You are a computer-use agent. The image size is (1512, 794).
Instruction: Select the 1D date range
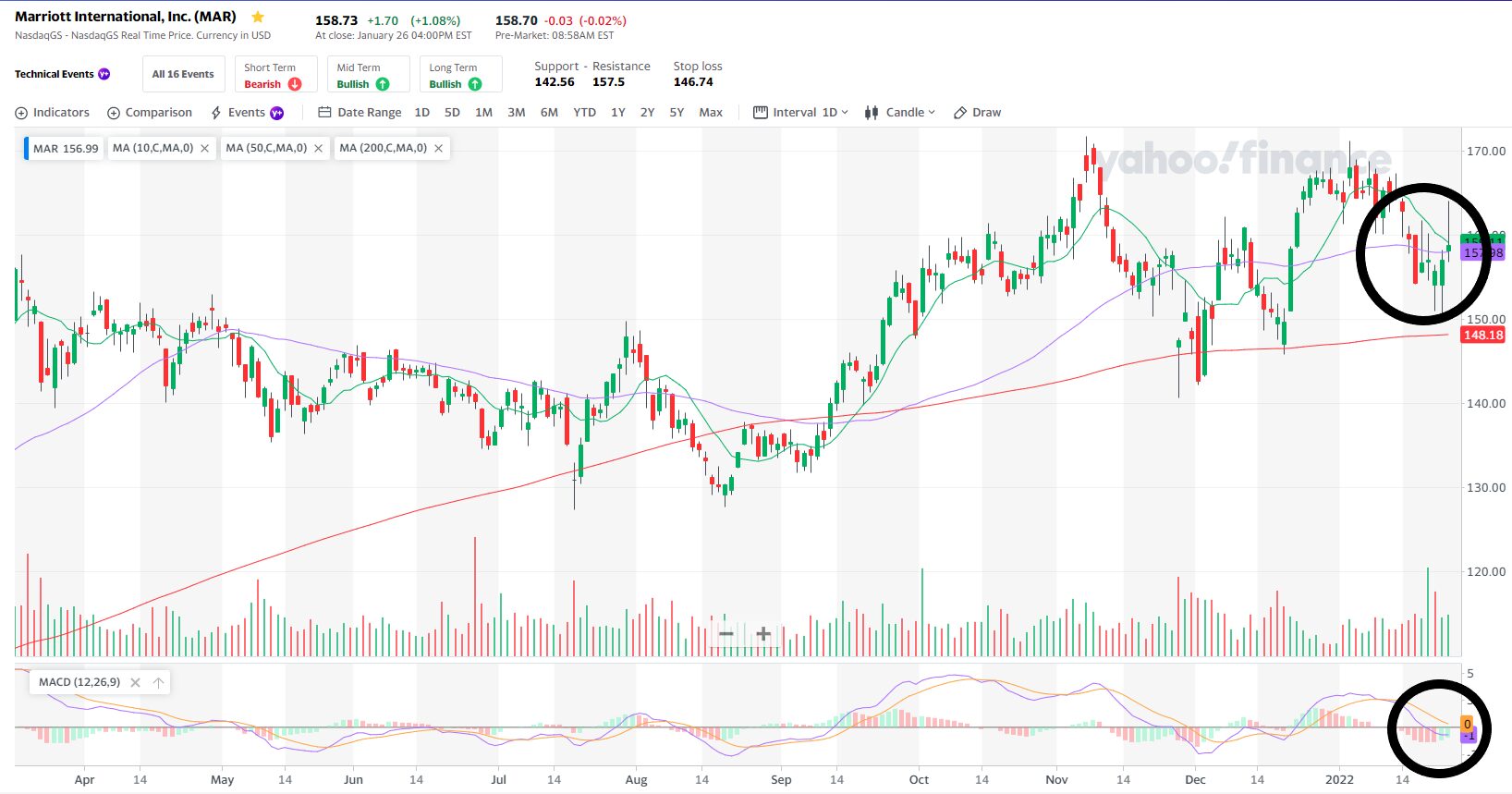point(422,113)
